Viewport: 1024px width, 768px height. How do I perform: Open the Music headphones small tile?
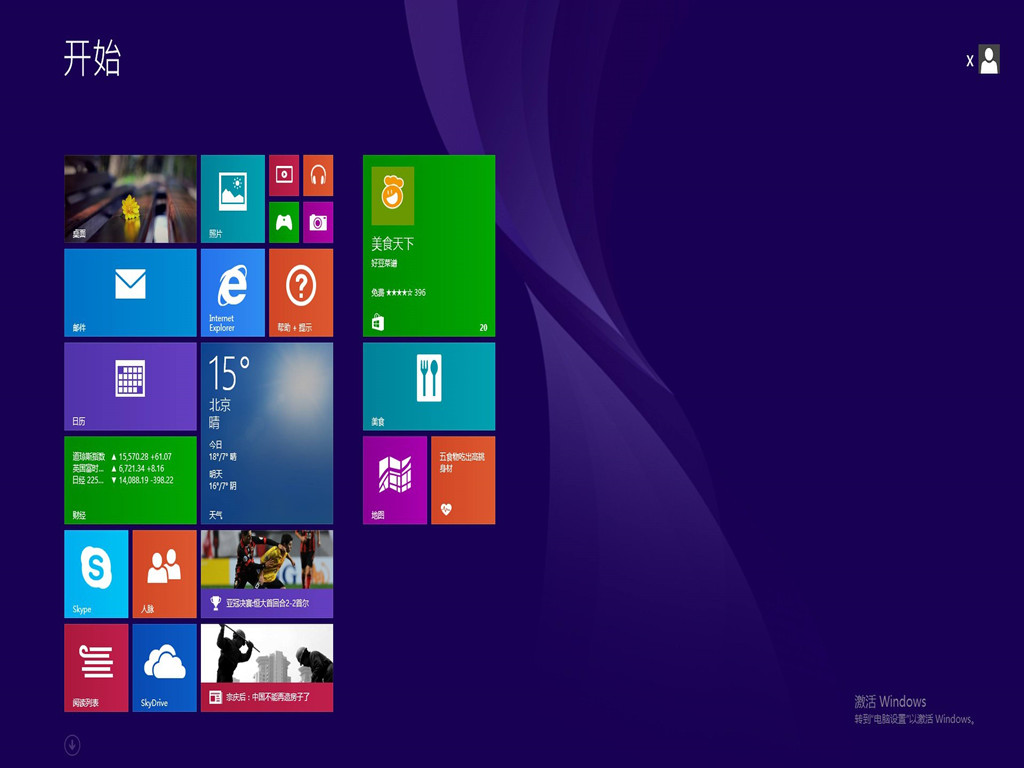point(318,175)
